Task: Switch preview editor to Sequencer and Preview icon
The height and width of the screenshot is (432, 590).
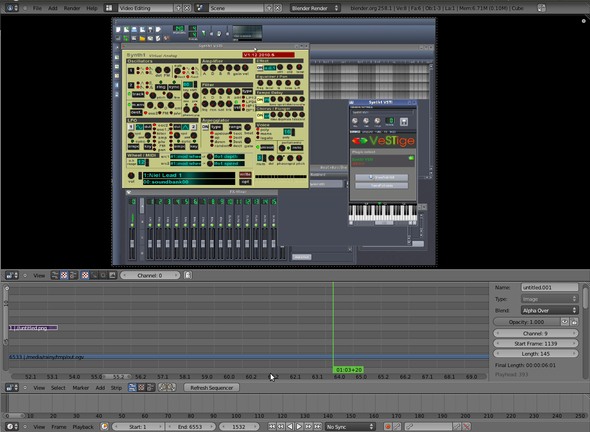Action: coord(73,275)
